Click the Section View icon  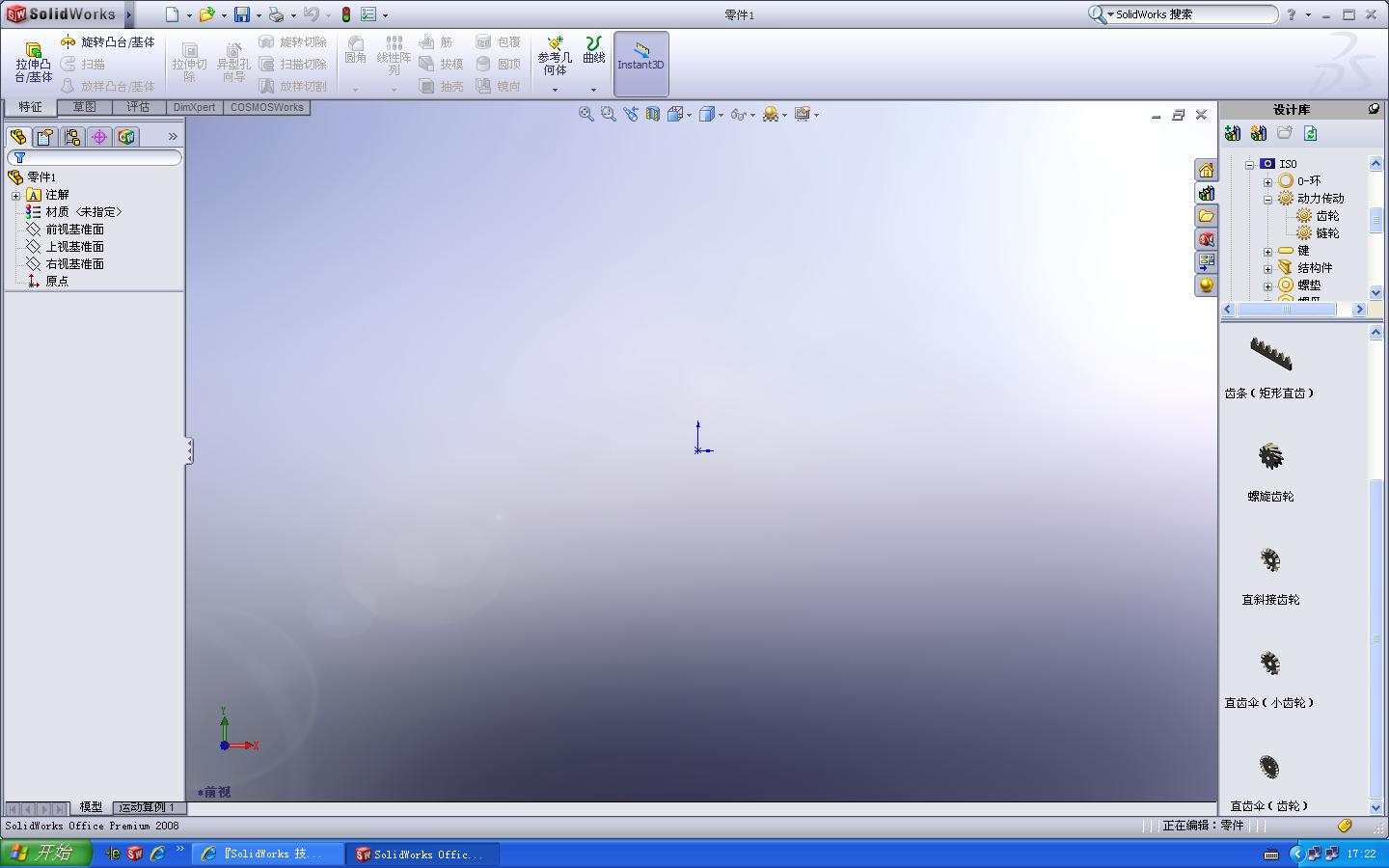(x=653, y=114)
